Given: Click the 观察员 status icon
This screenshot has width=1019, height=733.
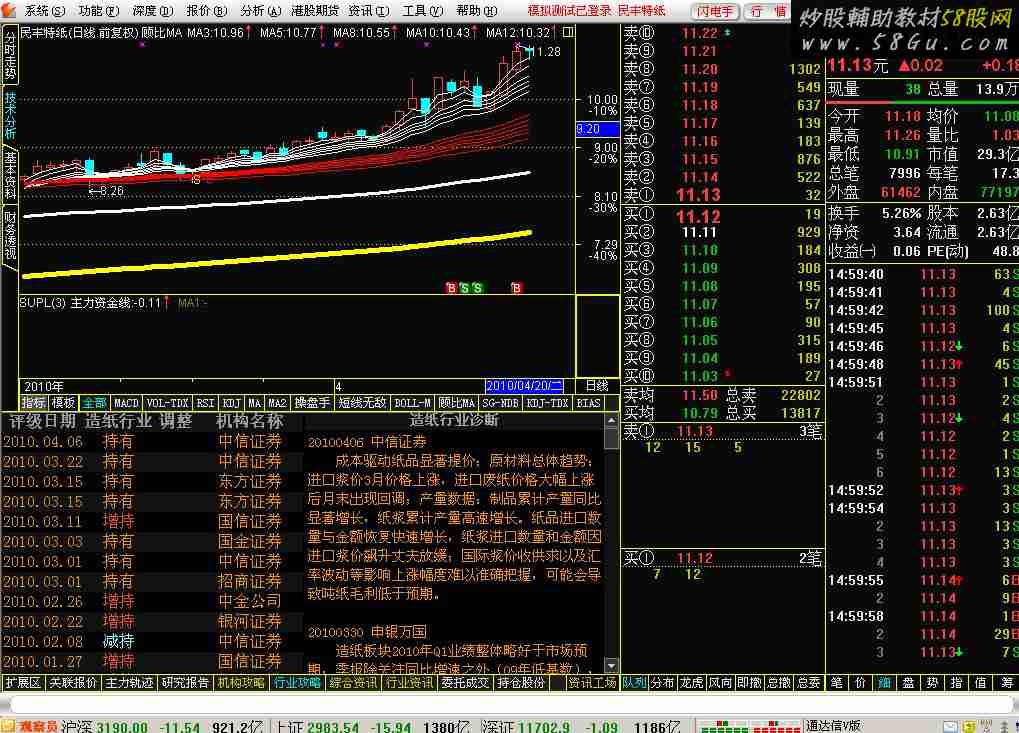Looking at the screenshot, I should tap(29, 726).
